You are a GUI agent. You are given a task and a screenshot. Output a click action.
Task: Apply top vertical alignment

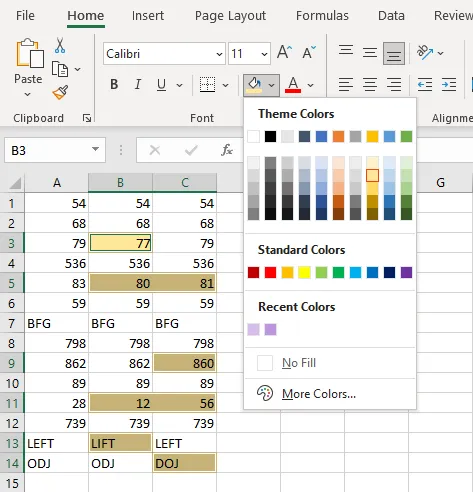(346, 50)
